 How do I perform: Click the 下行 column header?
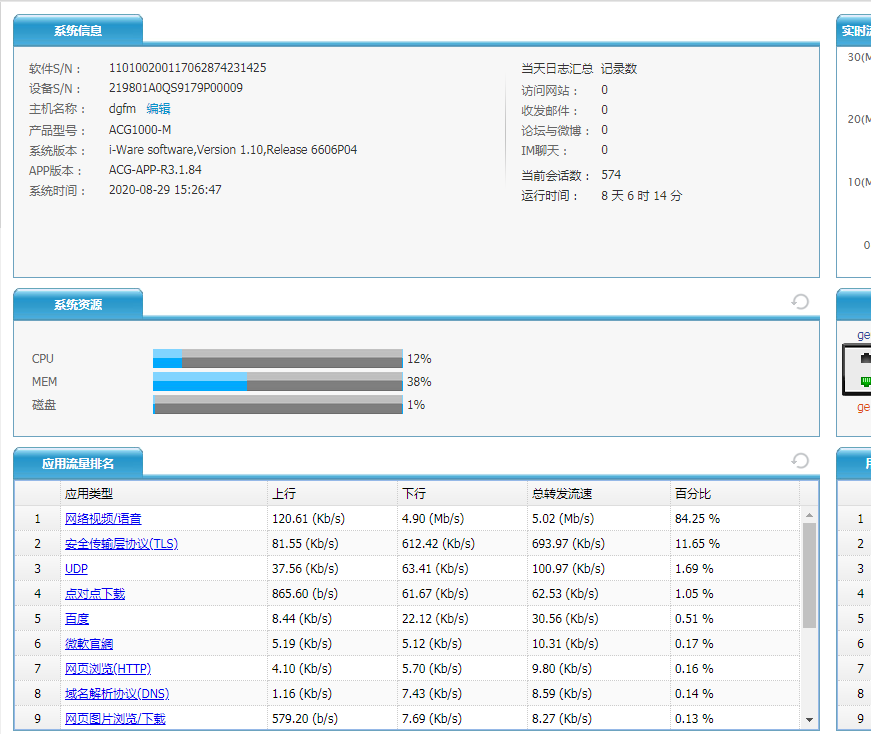click(x=462, y=493)
